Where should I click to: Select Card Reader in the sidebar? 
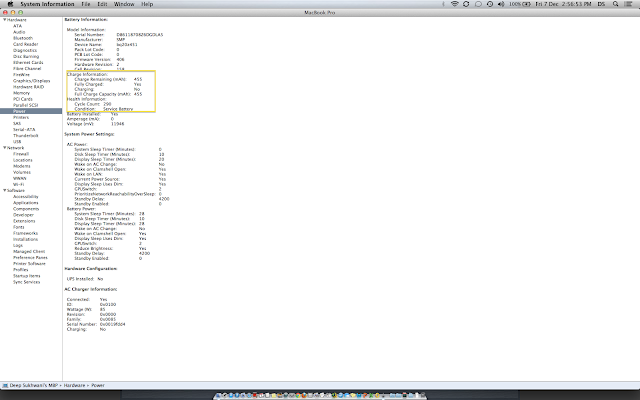tap(26, 44)
